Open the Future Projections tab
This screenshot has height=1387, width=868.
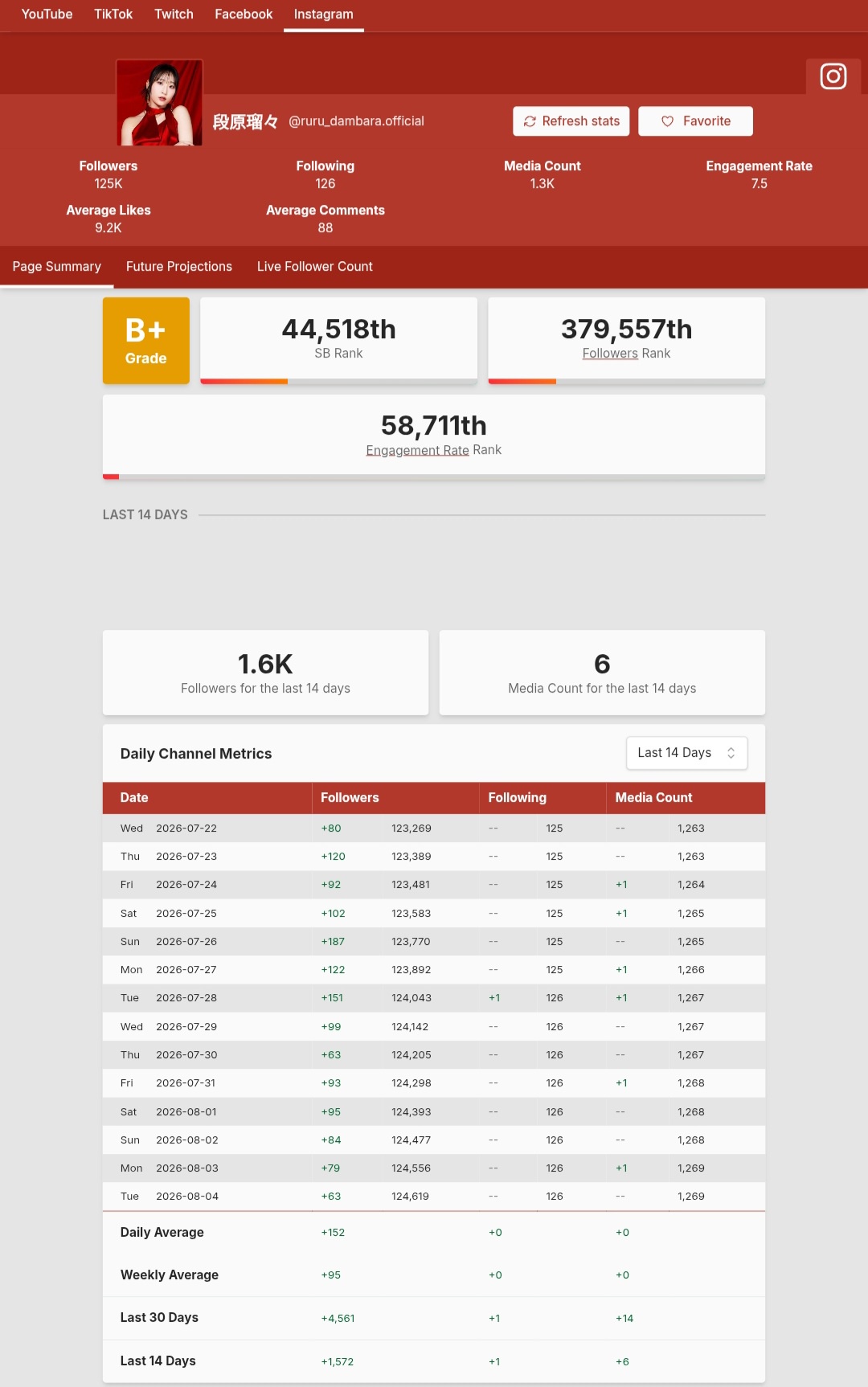[x=179, y=267]
